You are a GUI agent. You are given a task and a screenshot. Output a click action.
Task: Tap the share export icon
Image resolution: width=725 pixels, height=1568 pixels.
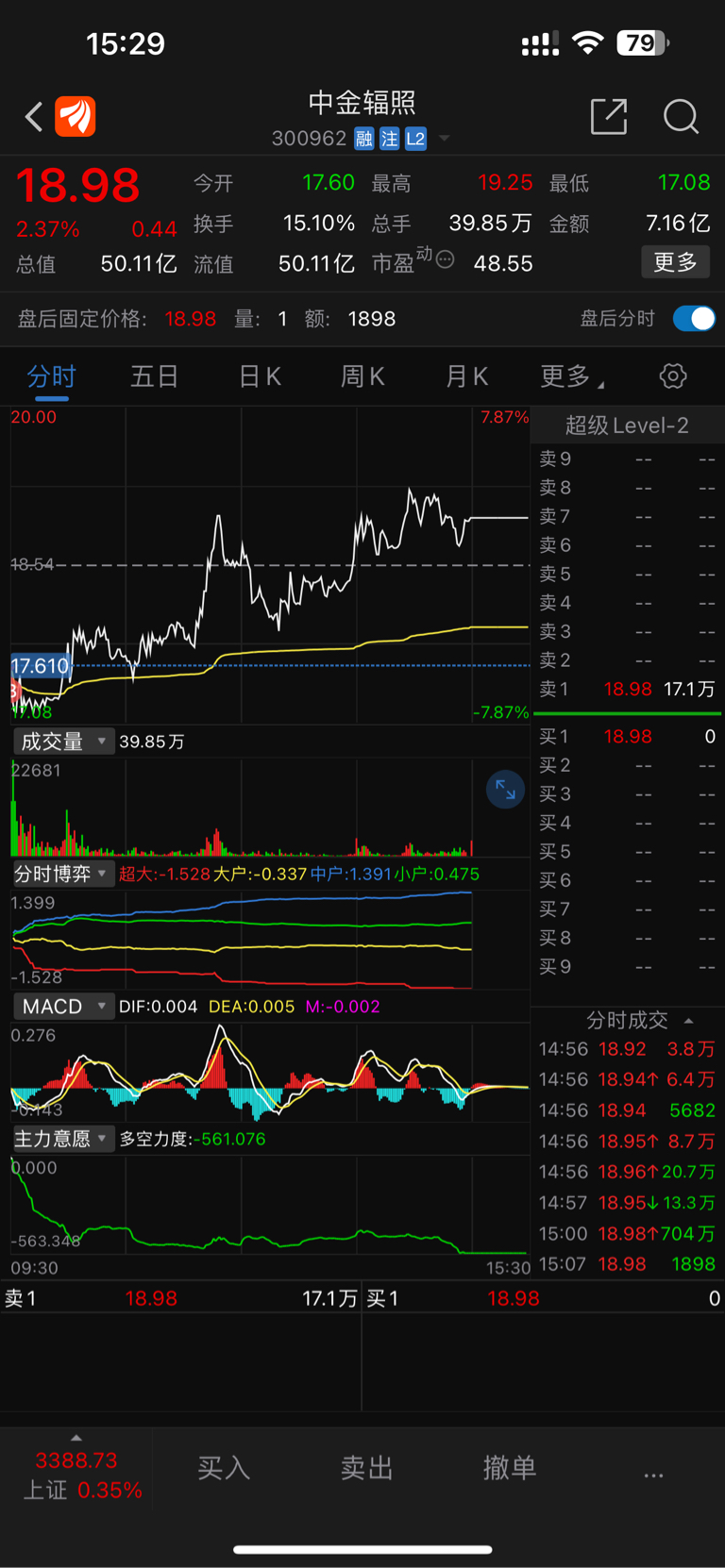609,116
